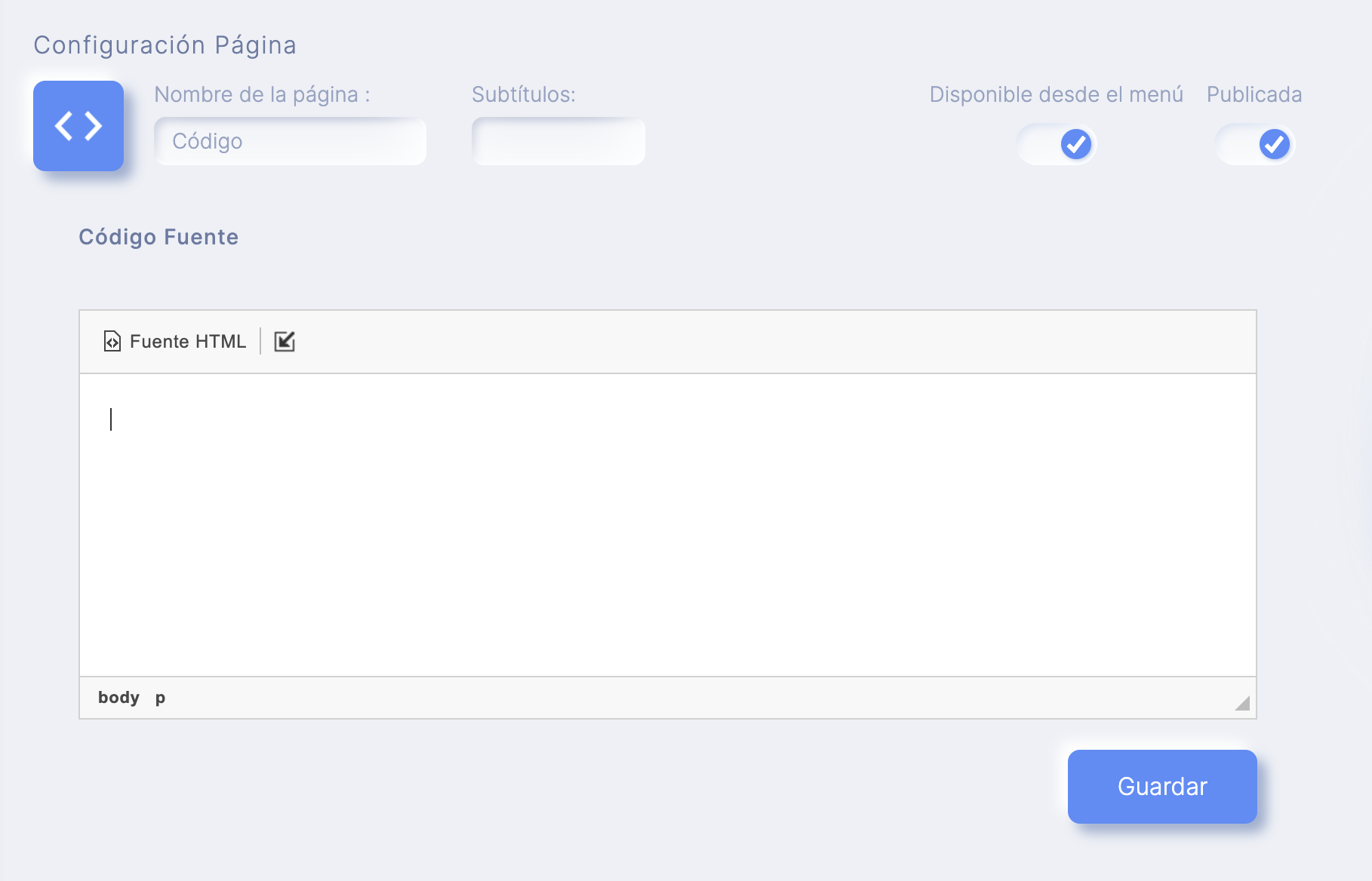Toggle the Publicada switch off
Viewport: 1372px width, 881px height.
(1255, 144)
